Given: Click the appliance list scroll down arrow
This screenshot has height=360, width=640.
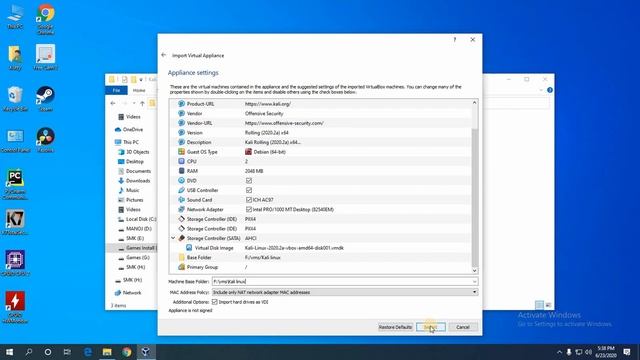Looking at the screenshot, I should click(474, 270).
